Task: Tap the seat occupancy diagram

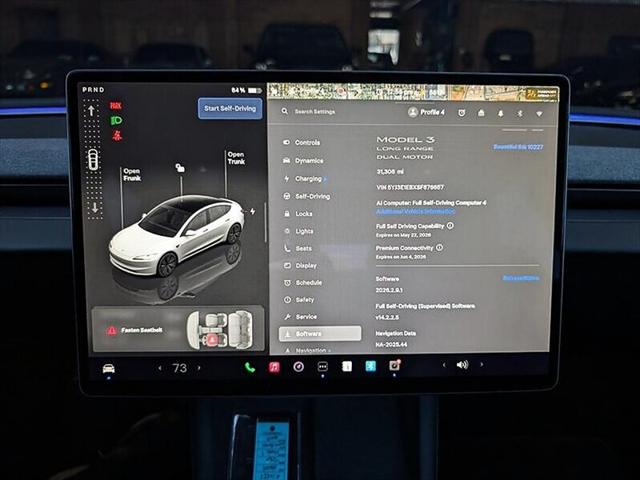Action: click(x=220, y=330)
